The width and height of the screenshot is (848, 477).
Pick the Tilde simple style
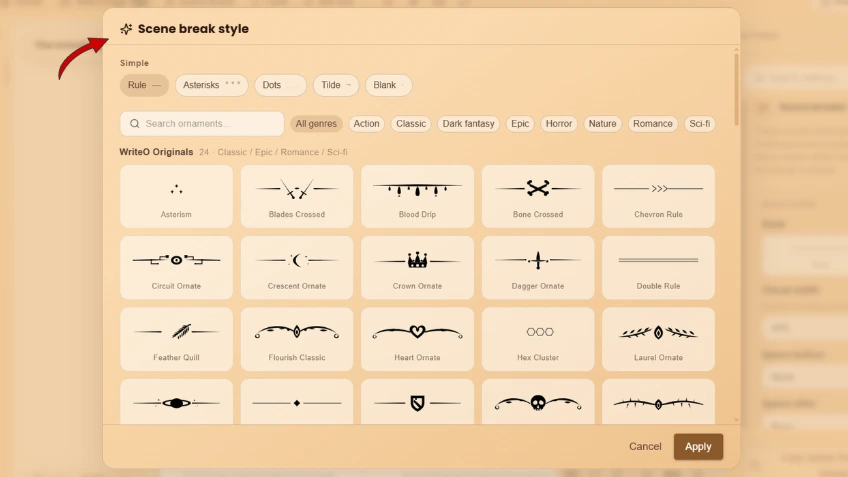coord(336,85)
